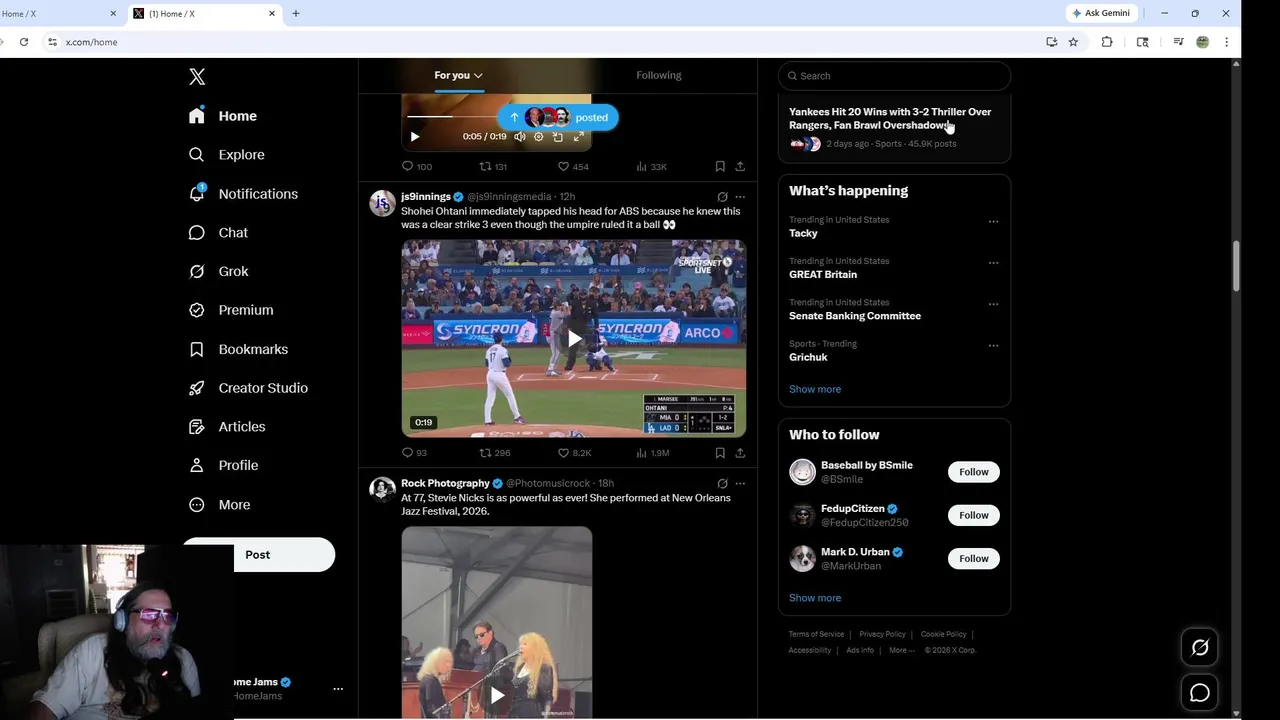Open options for Senate Banking Committee trend

pos(993,304)
